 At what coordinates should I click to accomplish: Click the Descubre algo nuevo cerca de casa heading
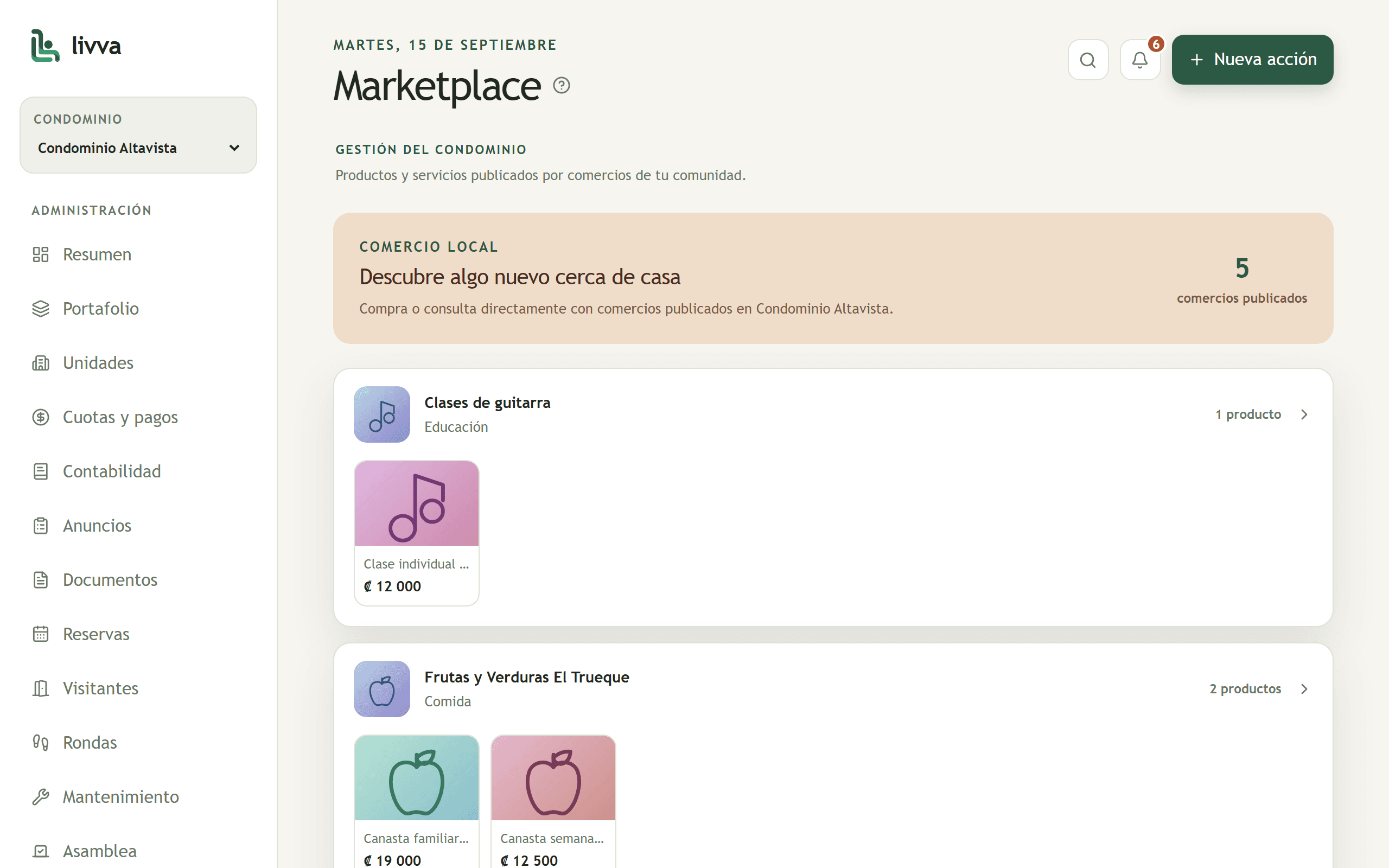click(520, 277)
